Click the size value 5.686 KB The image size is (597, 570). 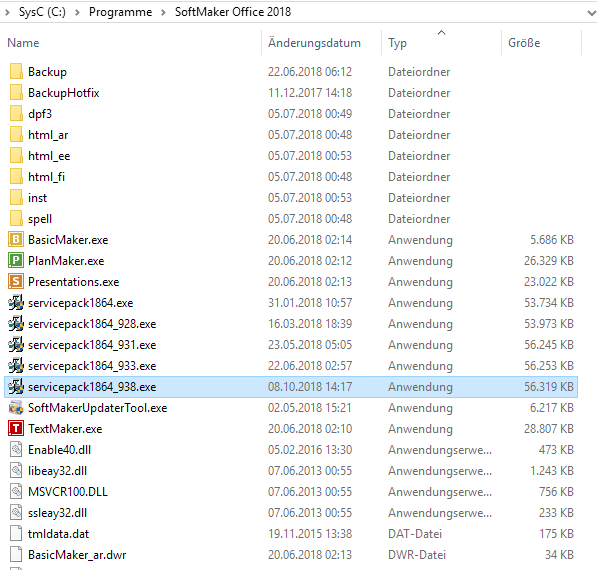click(x=552, y=240)
